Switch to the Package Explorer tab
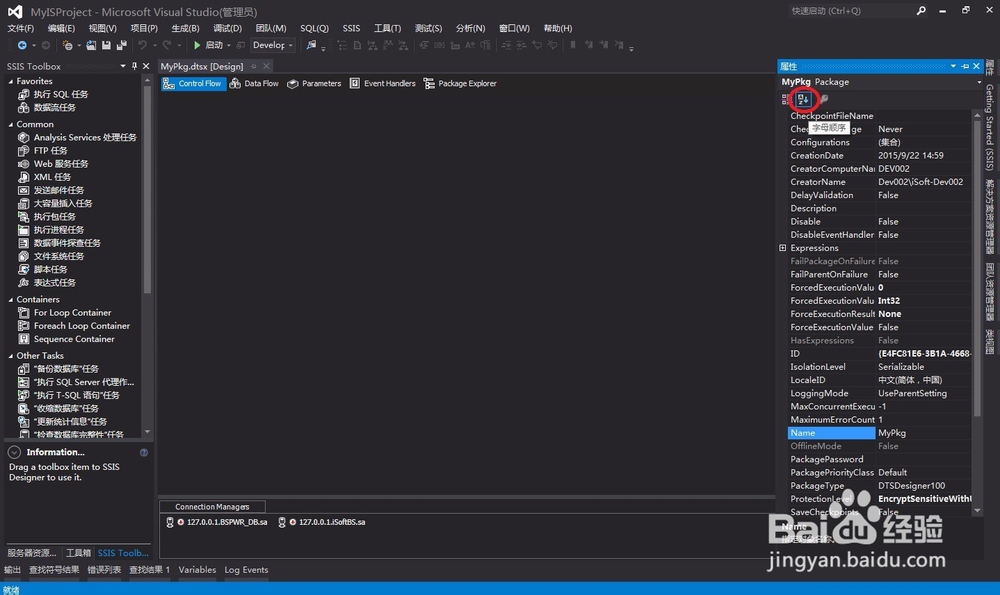Viewport: 1000px width, 595px height. click(x=460, y=84)
